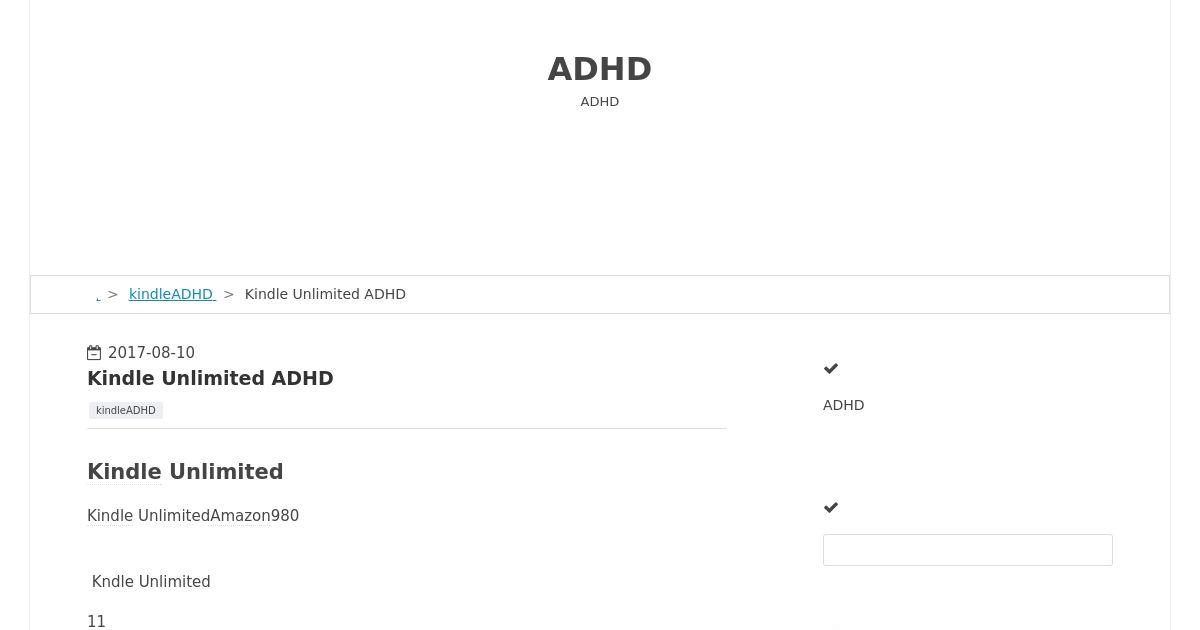Image resolution: width=1200 pixels, height=630 pixels.
Task: Focus the sidebar search input field
Action: 968,550
